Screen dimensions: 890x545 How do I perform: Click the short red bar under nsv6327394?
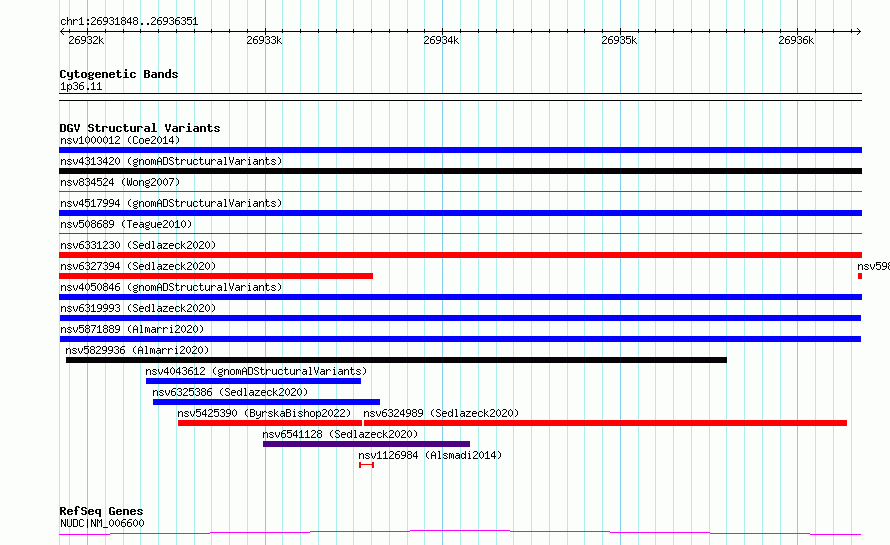pos(216,276)
